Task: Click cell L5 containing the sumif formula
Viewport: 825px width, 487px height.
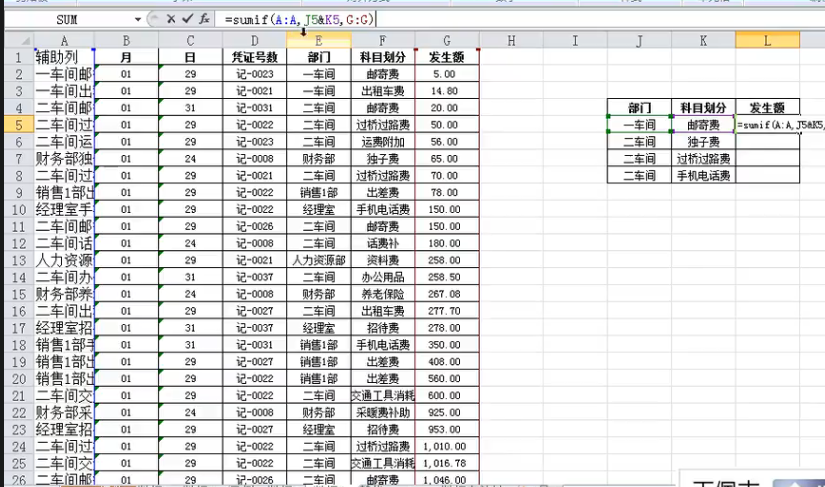Action: point(767,124)
